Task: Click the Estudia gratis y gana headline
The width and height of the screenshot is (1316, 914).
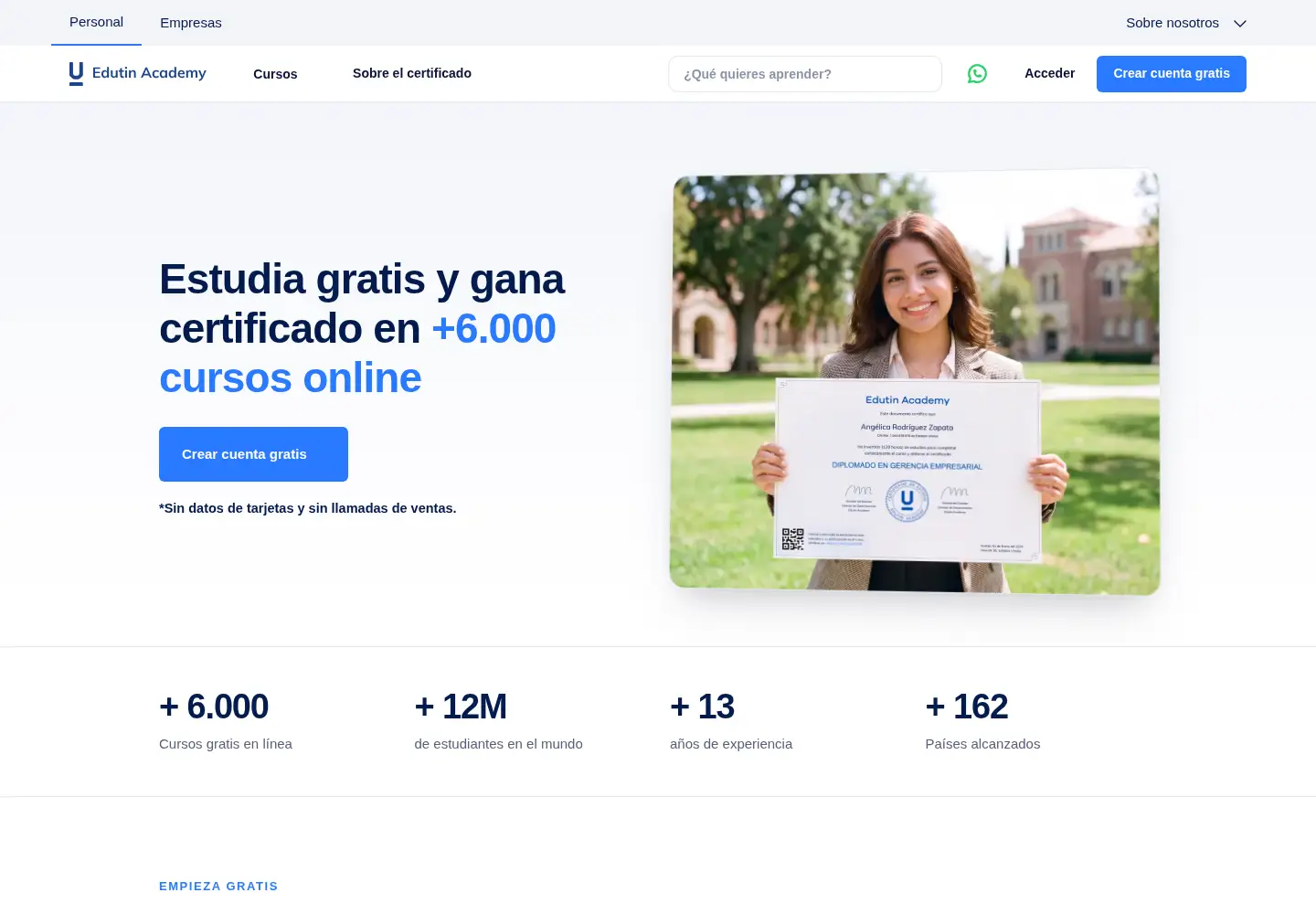Action: tap(362, 328)
